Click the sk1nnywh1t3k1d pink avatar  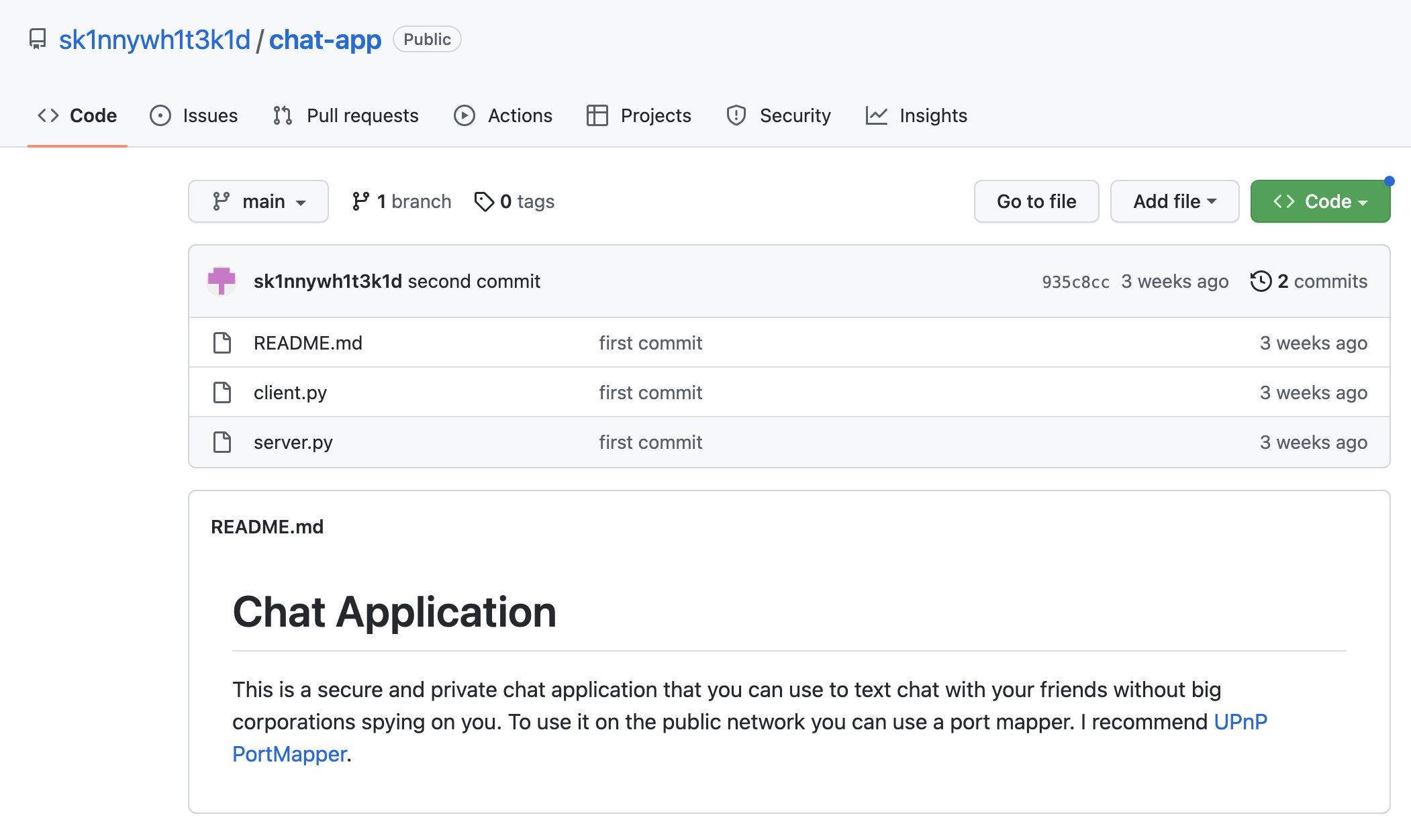click(x=222, y=281)
